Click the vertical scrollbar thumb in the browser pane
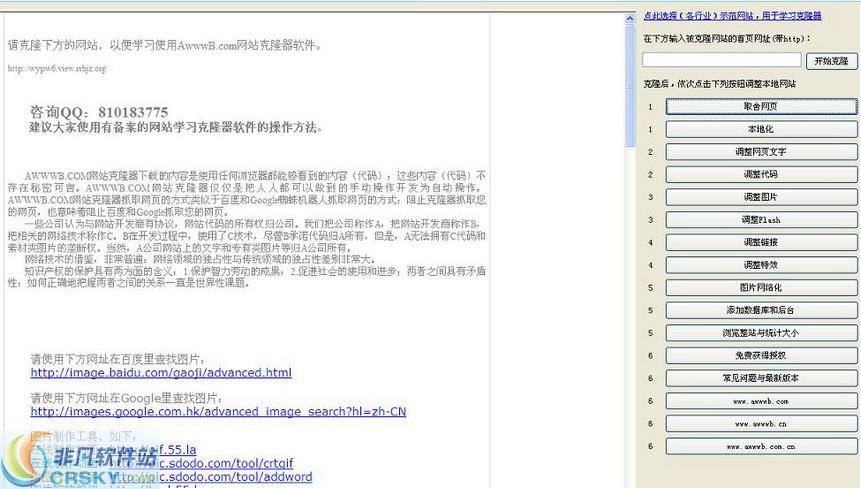Screen dimensions: 861x489 629,85
